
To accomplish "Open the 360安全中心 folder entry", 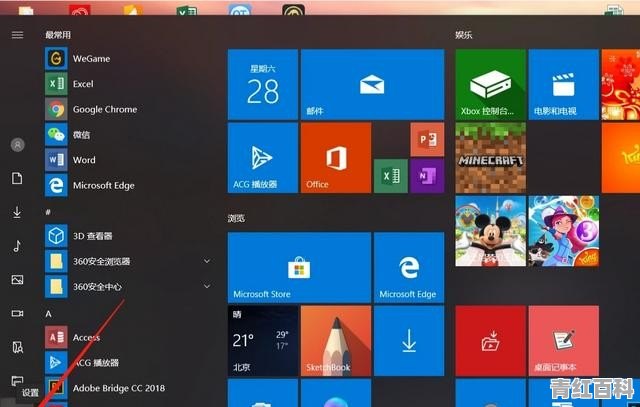I will pos(127,287).
